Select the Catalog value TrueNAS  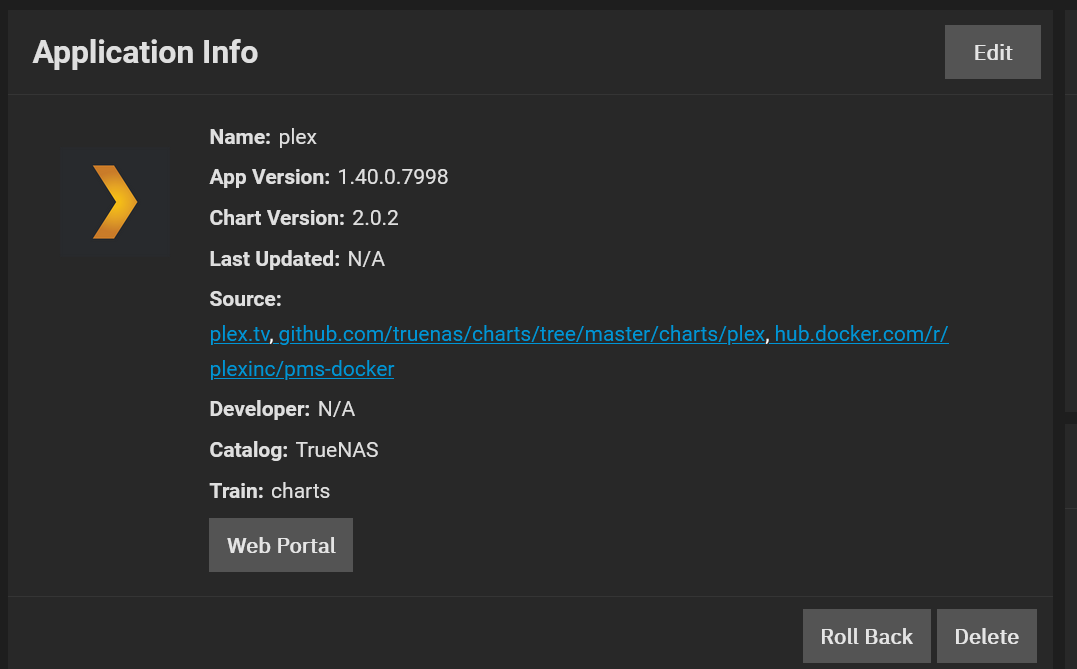337,450
